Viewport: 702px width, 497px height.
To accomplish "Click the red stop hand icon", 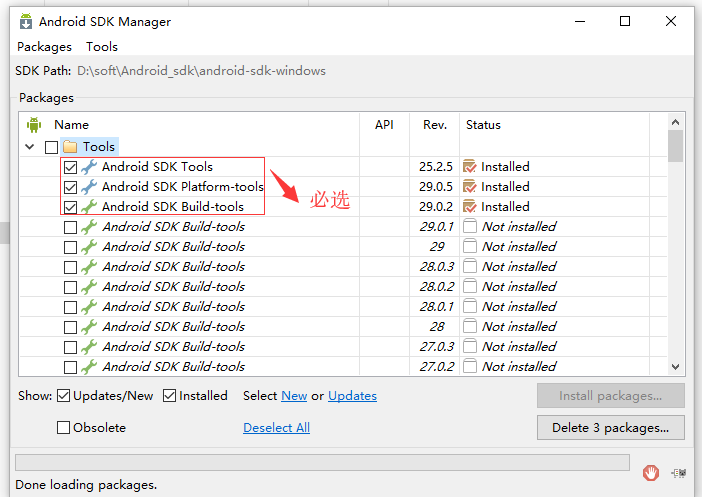I will pos(650,472).
